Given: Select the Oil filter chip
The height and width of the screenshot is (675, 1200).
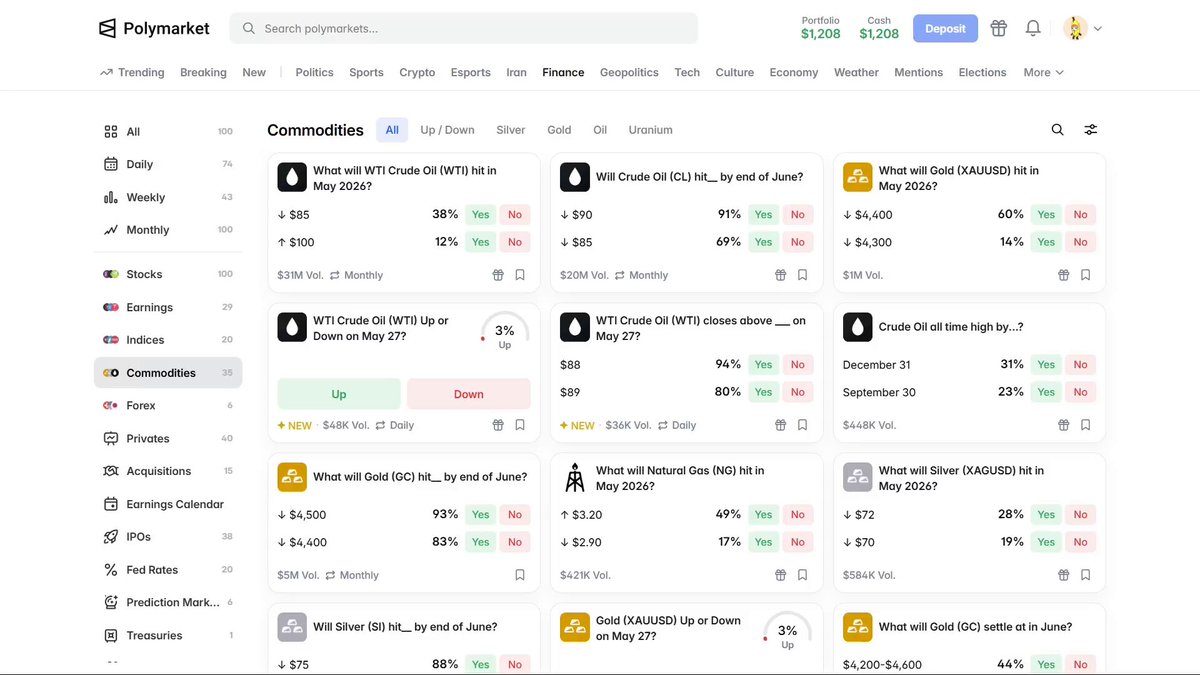Looking at the screenshot, I should click(600, 130).
